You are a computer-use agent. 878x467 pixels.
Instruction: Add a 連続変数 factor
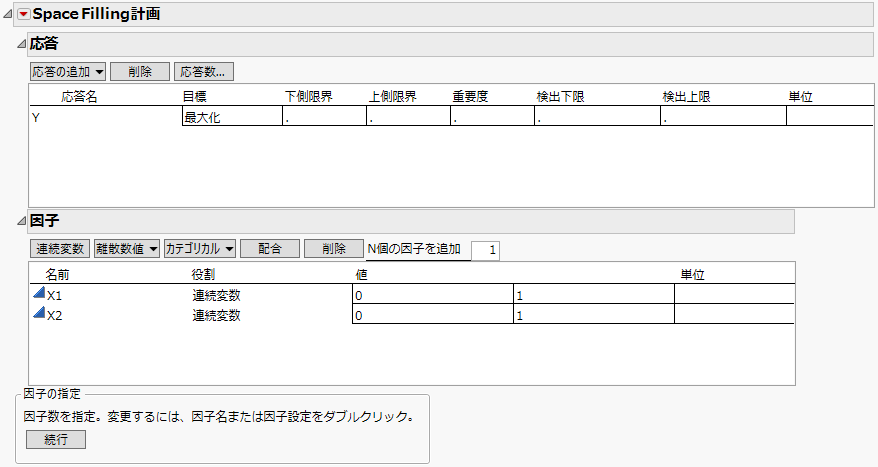tap(60, 249)
